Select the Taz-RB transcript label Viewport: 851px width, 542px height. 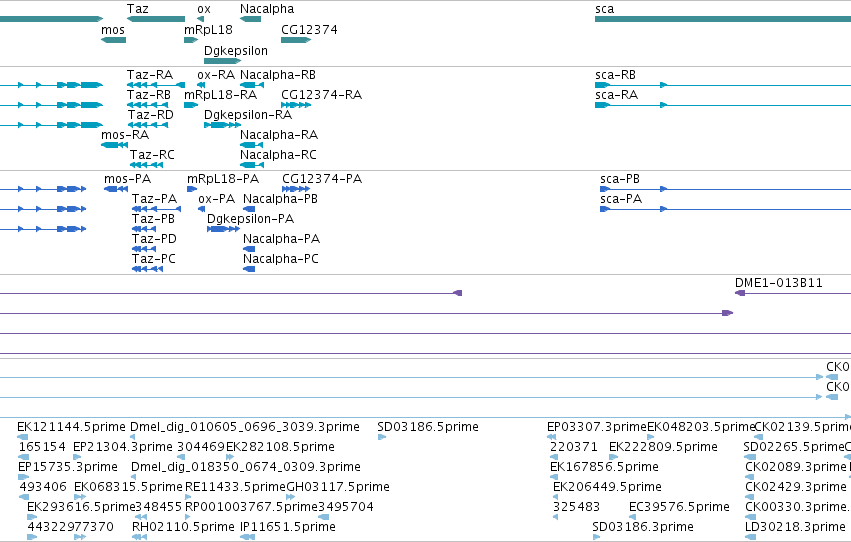click(x=149, y=95)
